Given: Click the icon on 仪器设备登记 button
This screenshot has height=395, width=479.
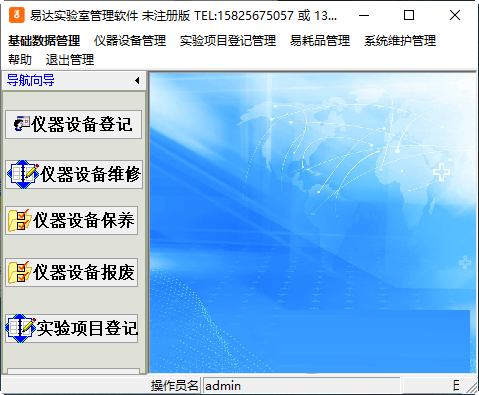Looking at the screenshot, I should (22, 123).
